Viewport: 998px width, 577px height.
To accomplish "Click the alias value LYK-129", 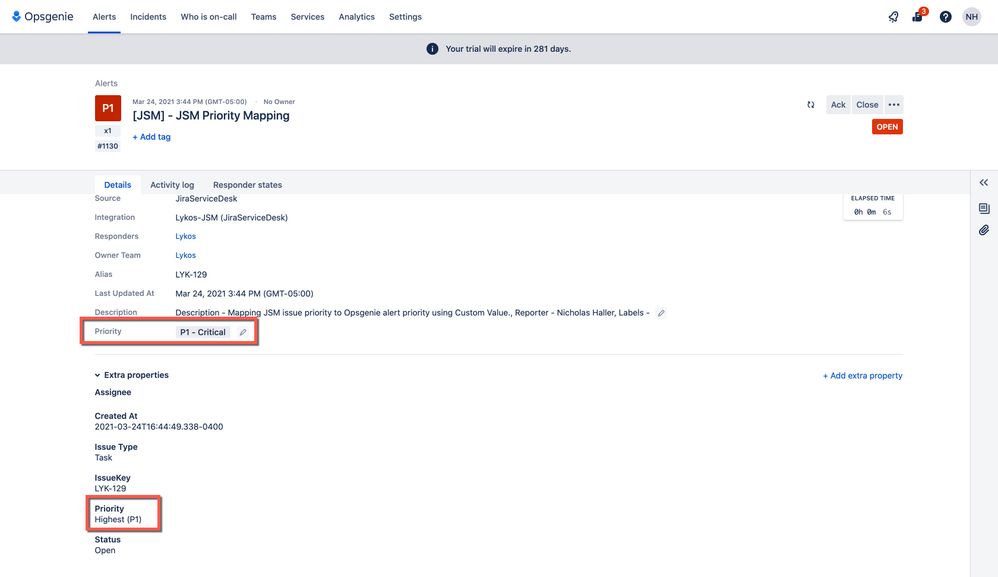I will click(x=191, y=275).
